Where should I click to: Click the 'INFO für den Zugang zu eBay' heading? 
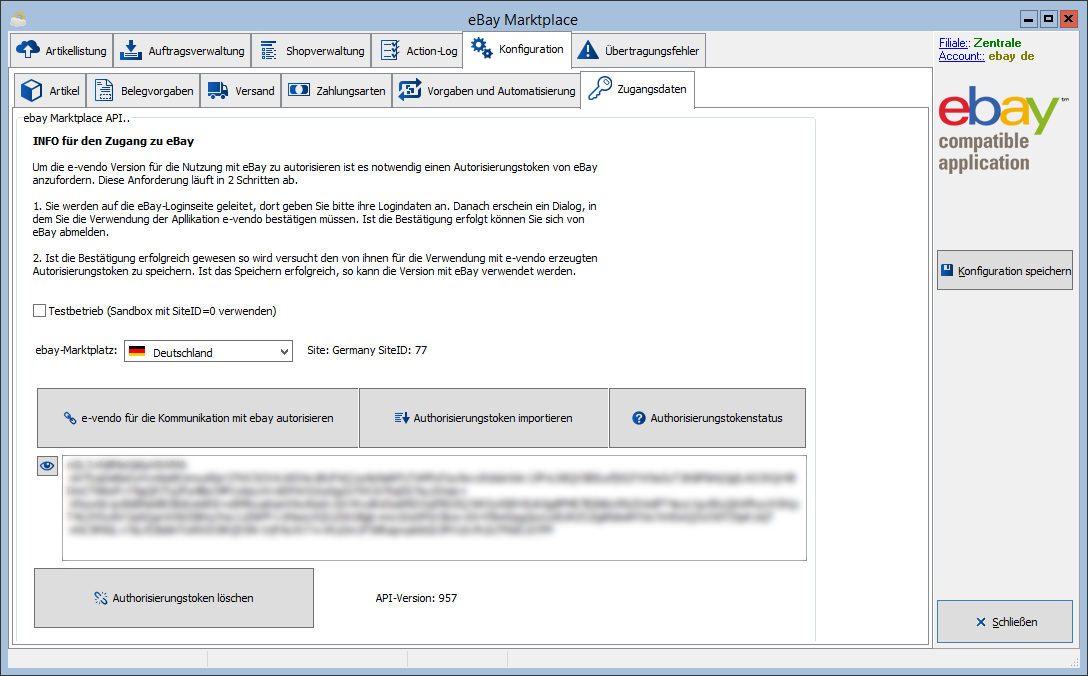pos(113,141)
